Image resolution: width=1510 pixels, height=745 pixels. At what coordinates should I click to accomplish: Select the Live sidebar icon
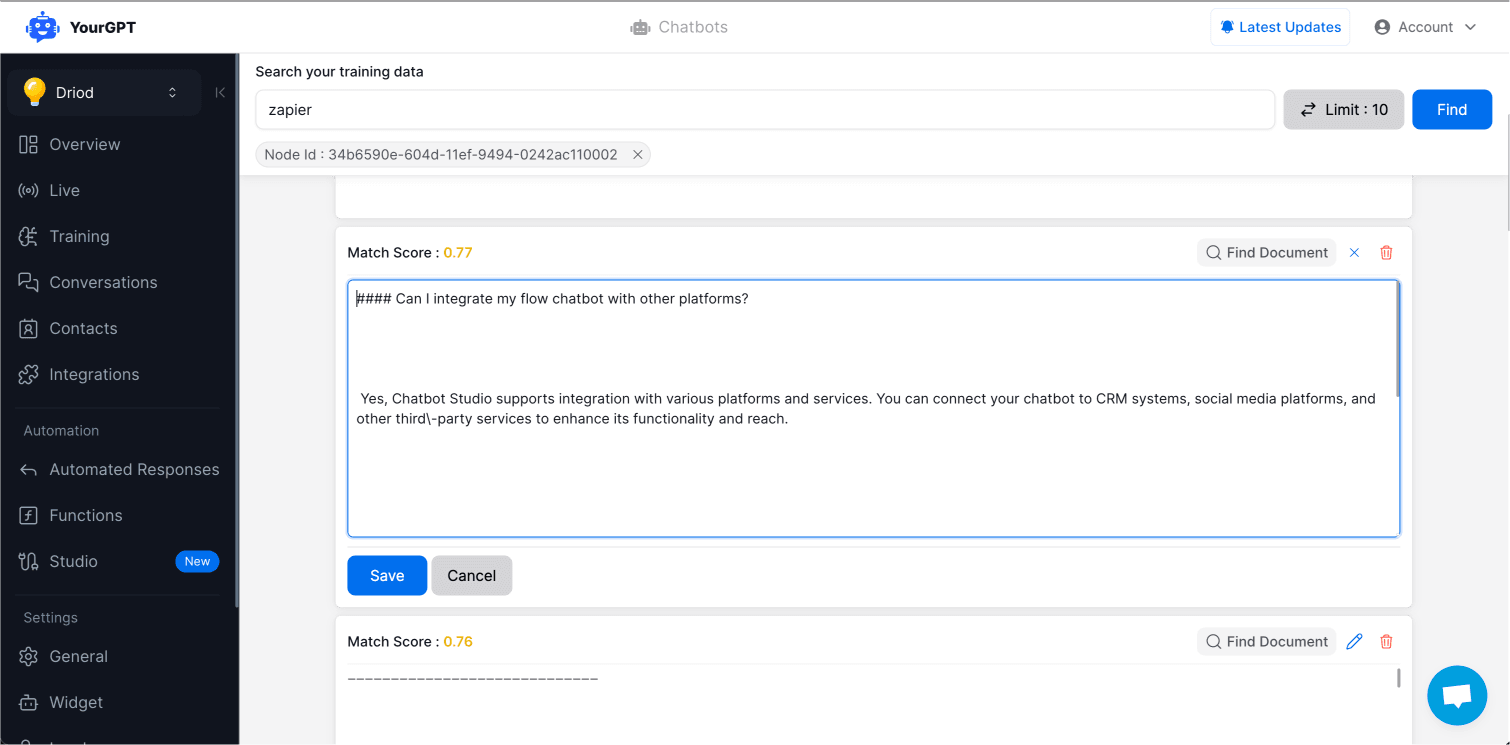(64, 190)
